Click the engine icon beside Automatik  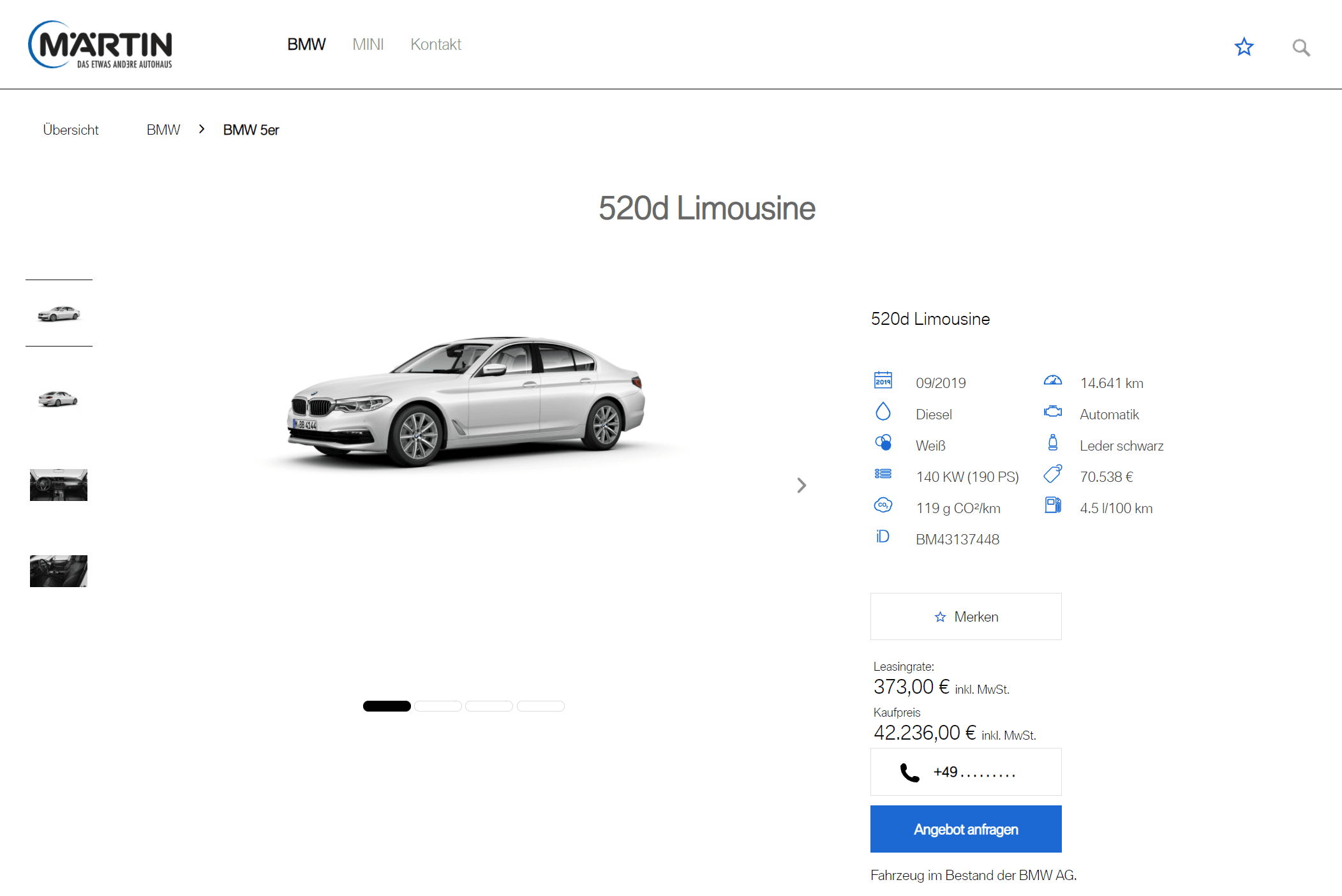click(x=1053, y=411)
